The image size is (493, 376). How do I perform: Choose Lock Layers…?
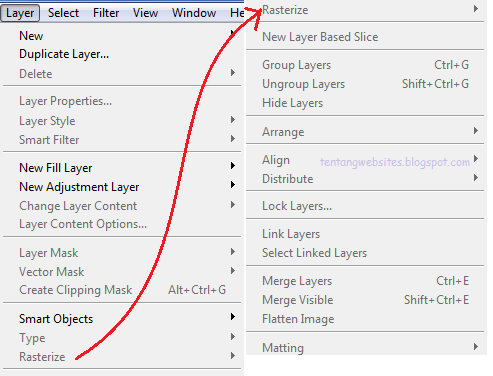coord(365,206)
